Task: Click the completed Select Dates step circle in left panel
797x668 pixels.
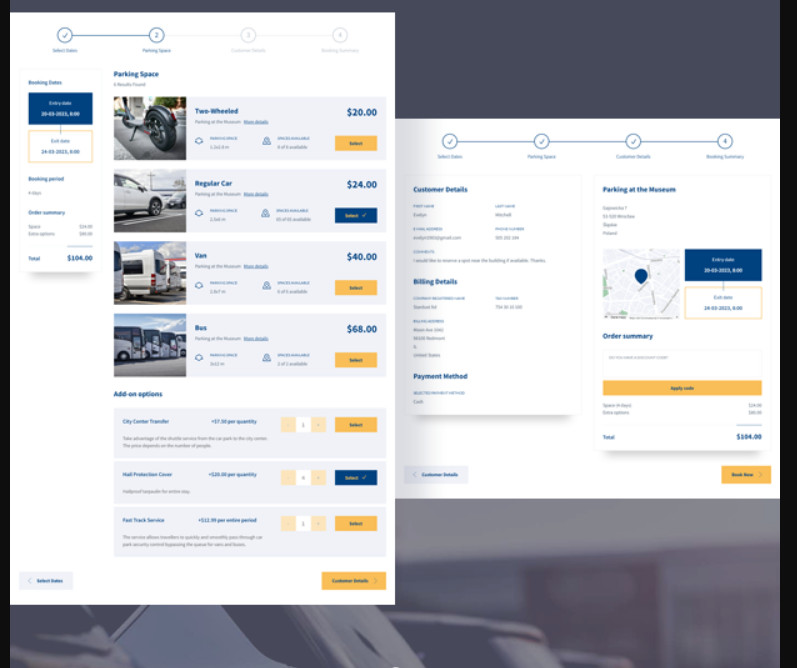Action: (x=65, y=35)
